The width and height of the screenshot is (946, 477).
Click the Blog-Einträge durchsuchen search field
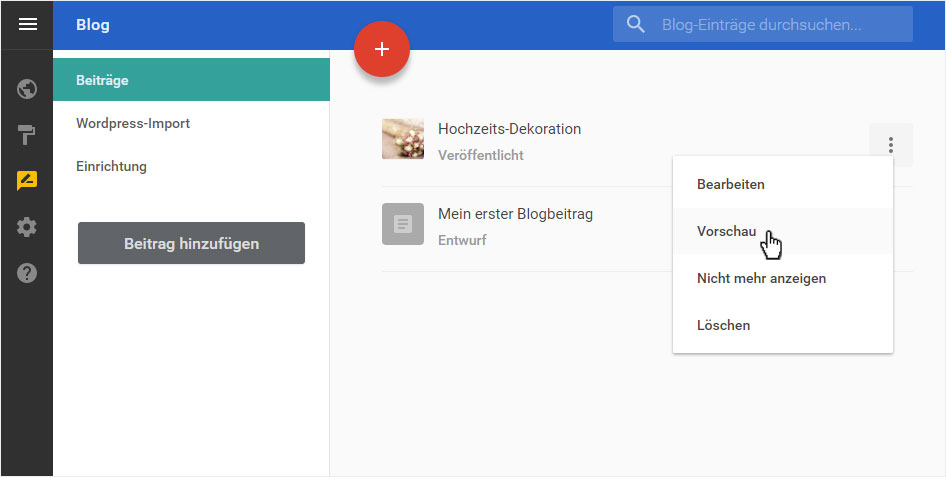click(763, 25)
